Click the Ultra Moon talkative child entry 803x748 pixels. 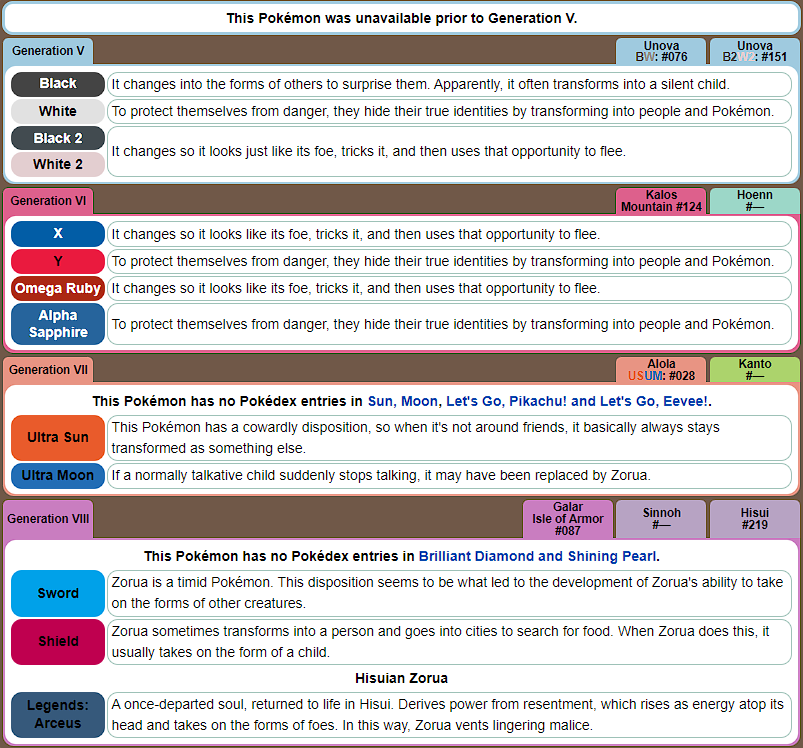pyautogui.click(x=449, y=476)
